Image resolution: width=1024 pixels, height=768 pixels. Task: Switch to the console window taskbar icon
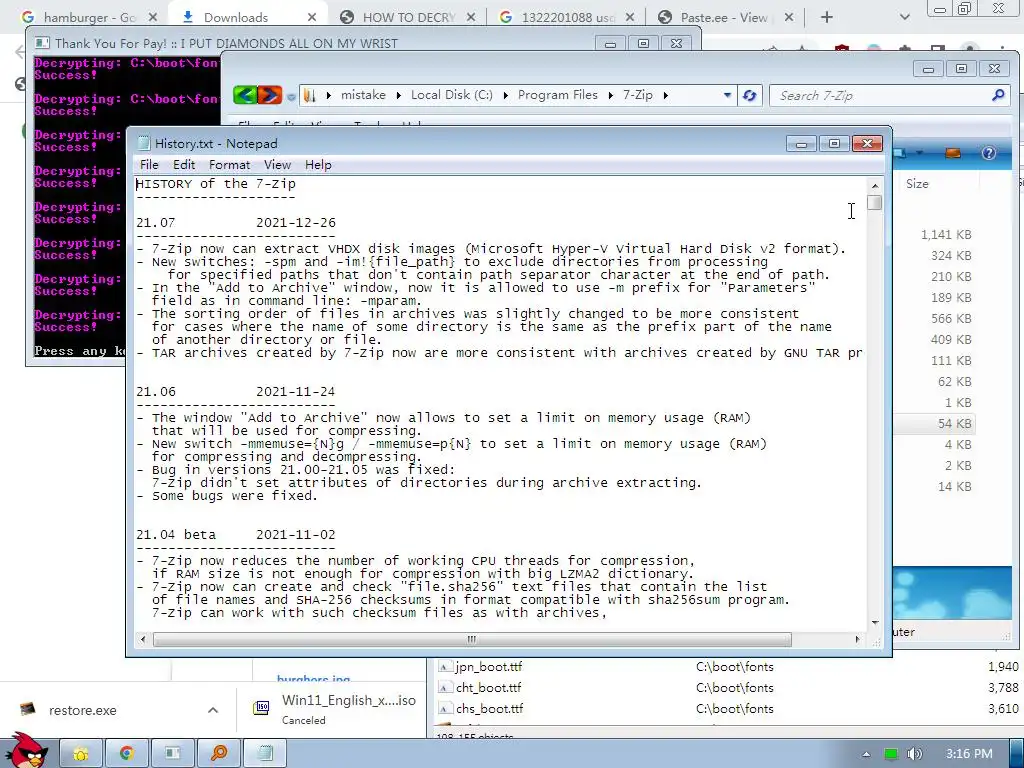pyautogui.click(x=172, y=754)
